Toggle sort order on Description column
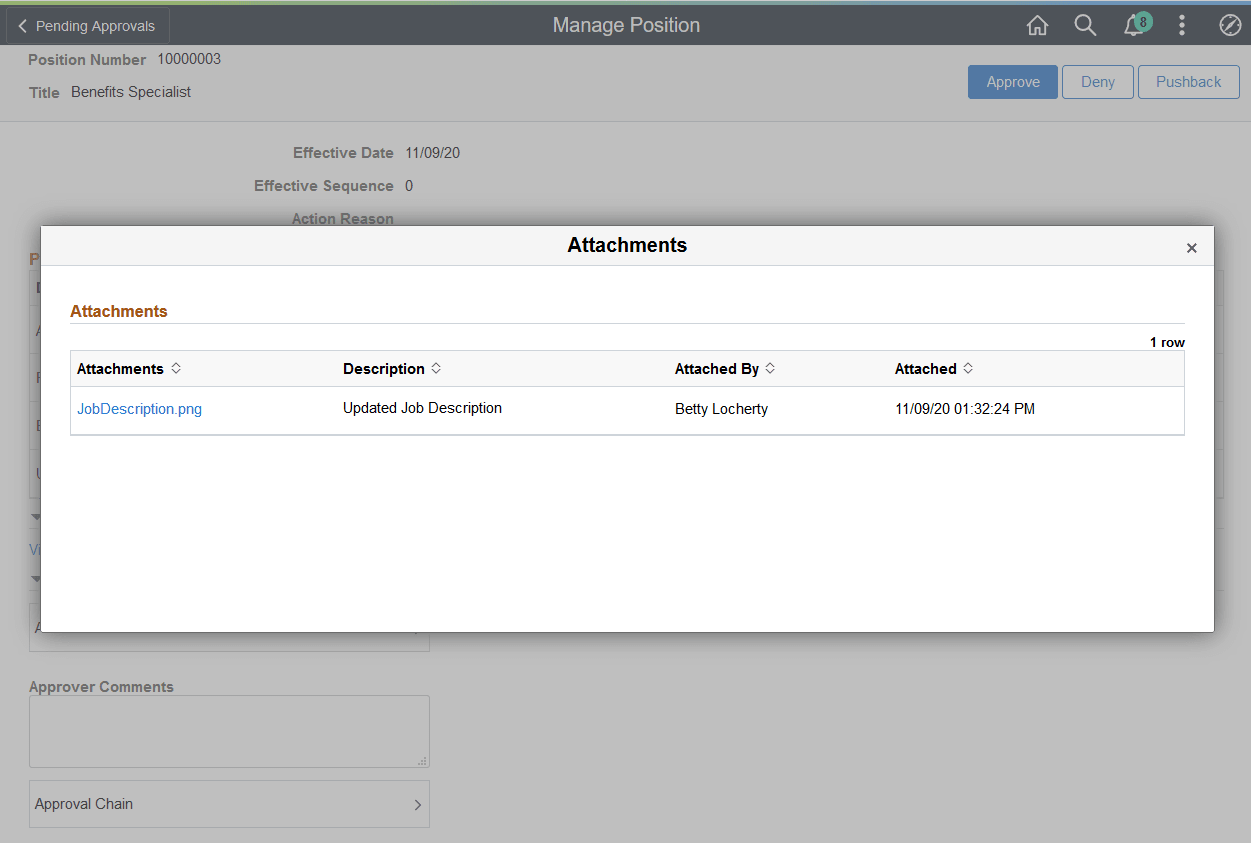1251x843 pixels. tap(436, 368)
